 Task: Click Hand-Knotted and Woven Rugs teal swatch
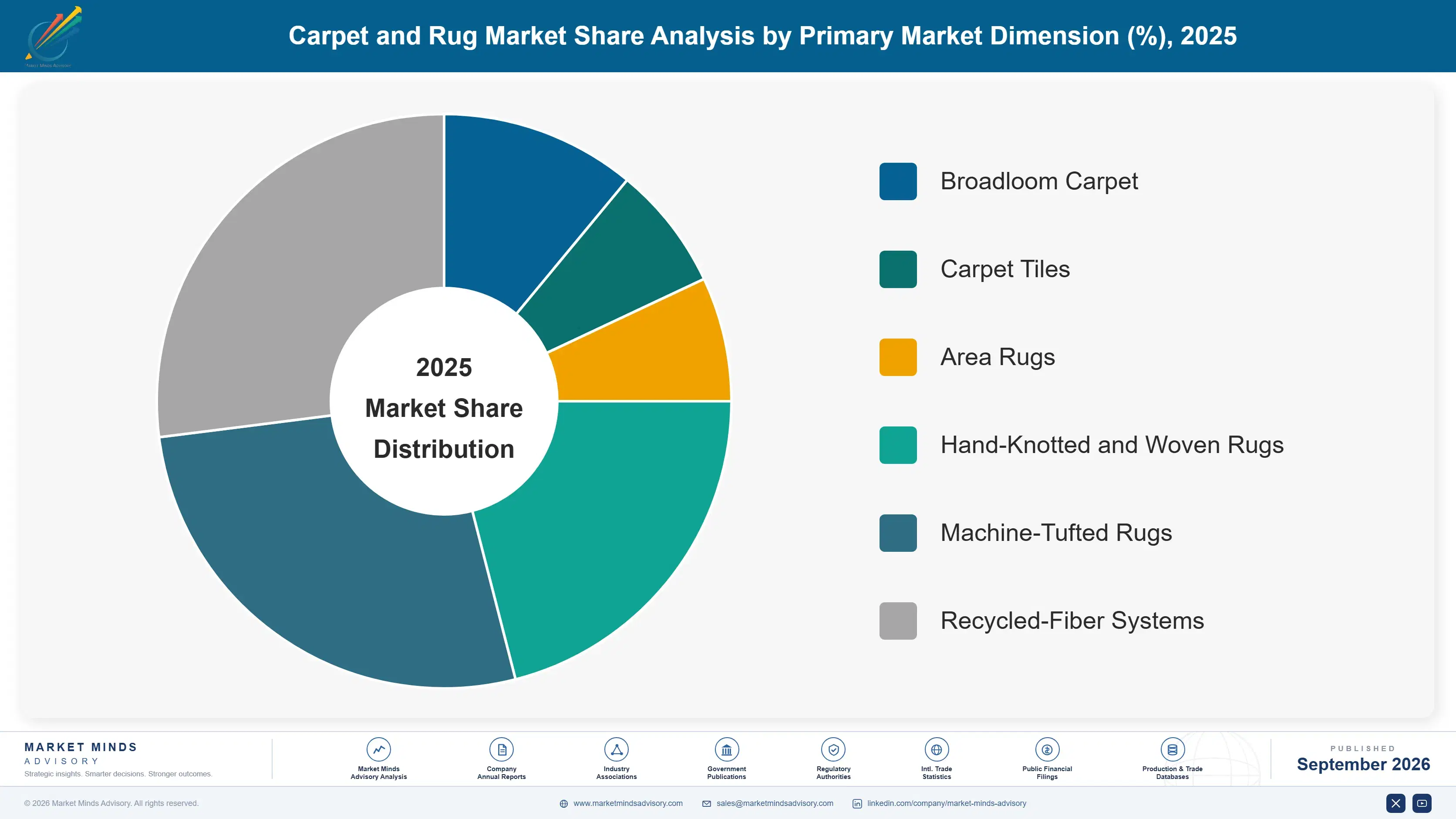[x=897, y=445]
